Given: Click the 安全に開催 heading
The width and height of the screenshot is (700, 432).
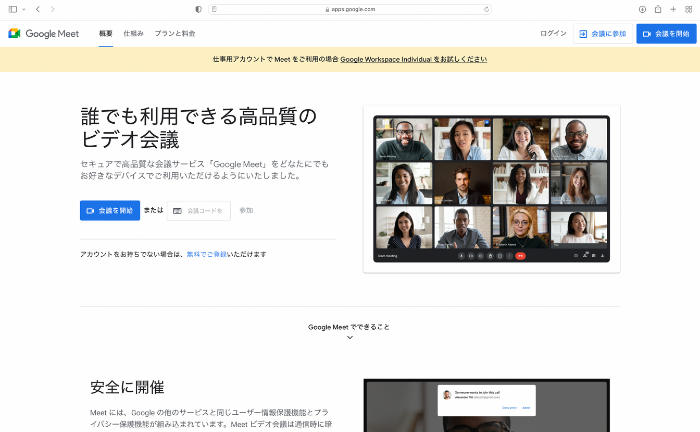Looking at the screenshot, I should coord(127,387).
